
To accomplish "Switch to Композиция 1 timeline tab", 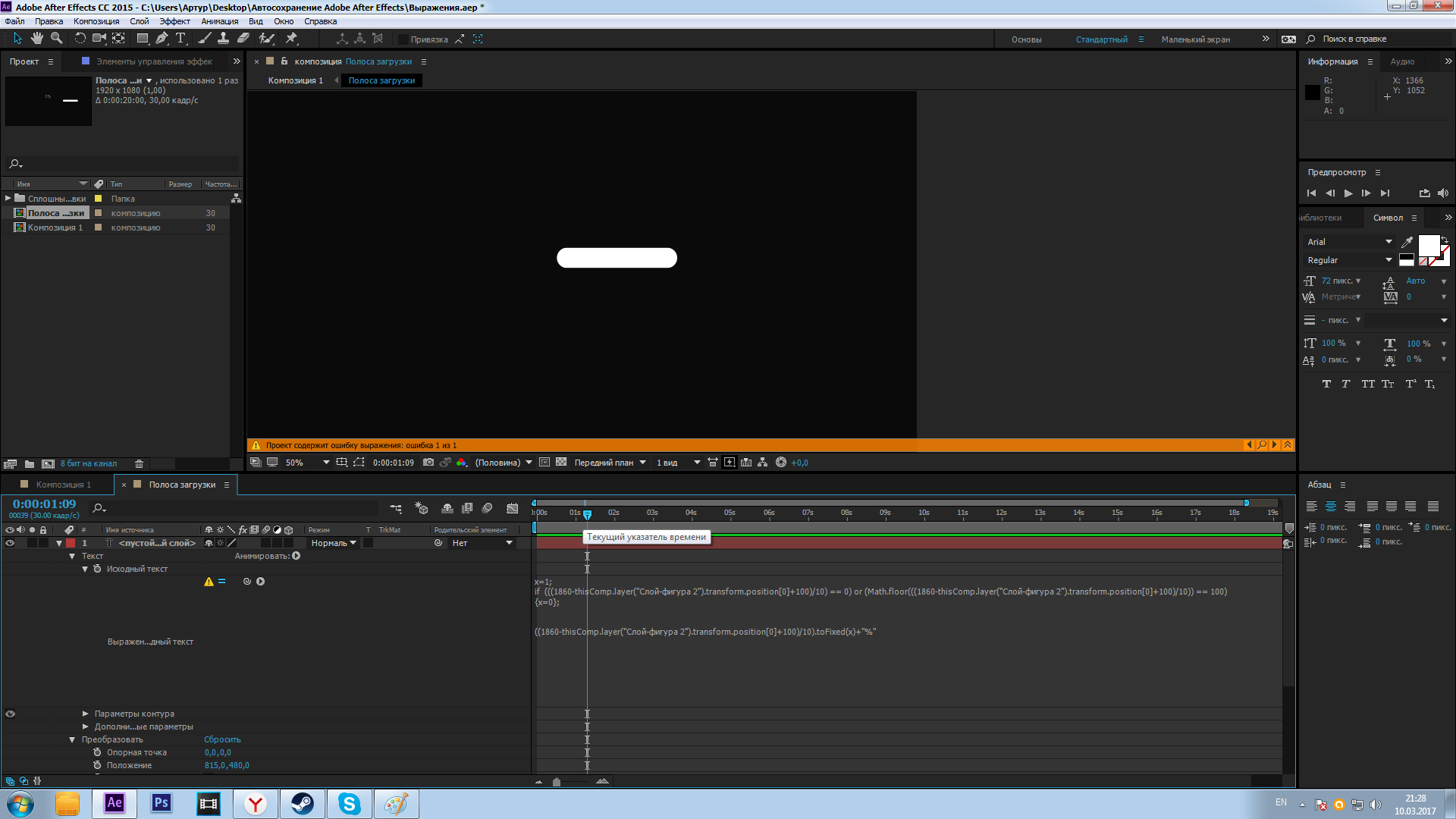I will [63, 485].
